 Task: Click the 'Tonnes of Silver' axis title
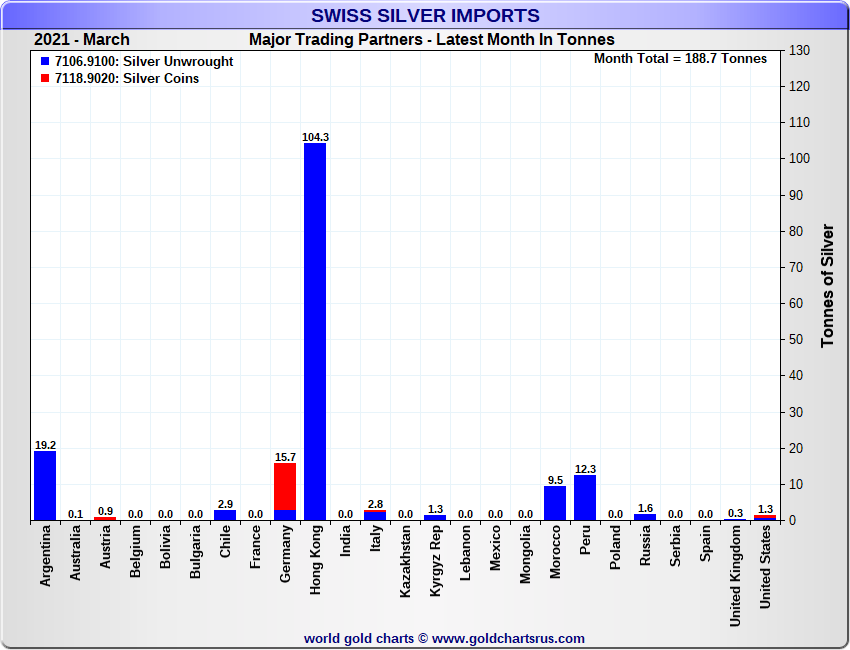pyautogui.click(x=827, y=285)
